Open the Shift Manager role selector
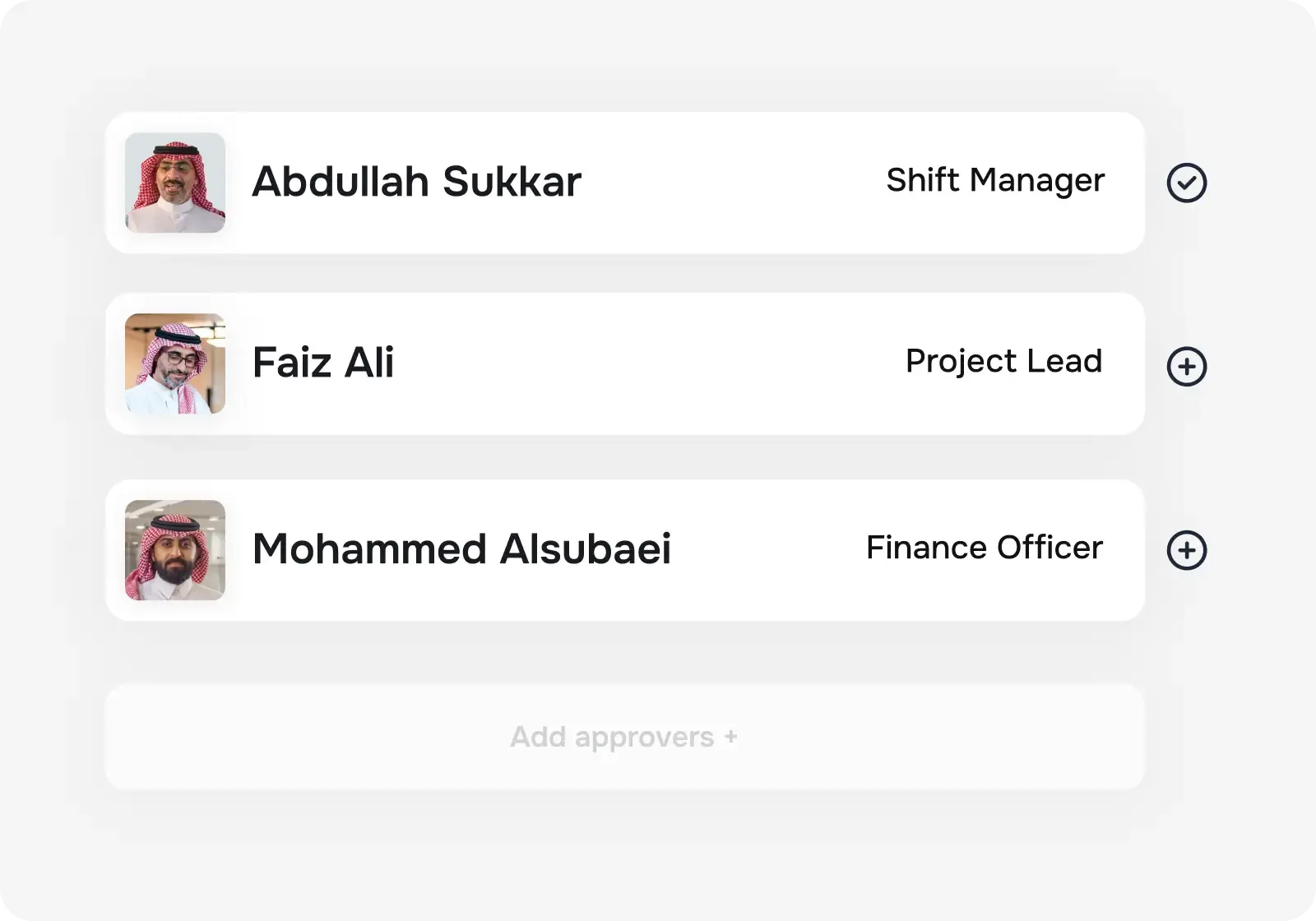This screenshot has width=1316, height=921. coord(995,181)
